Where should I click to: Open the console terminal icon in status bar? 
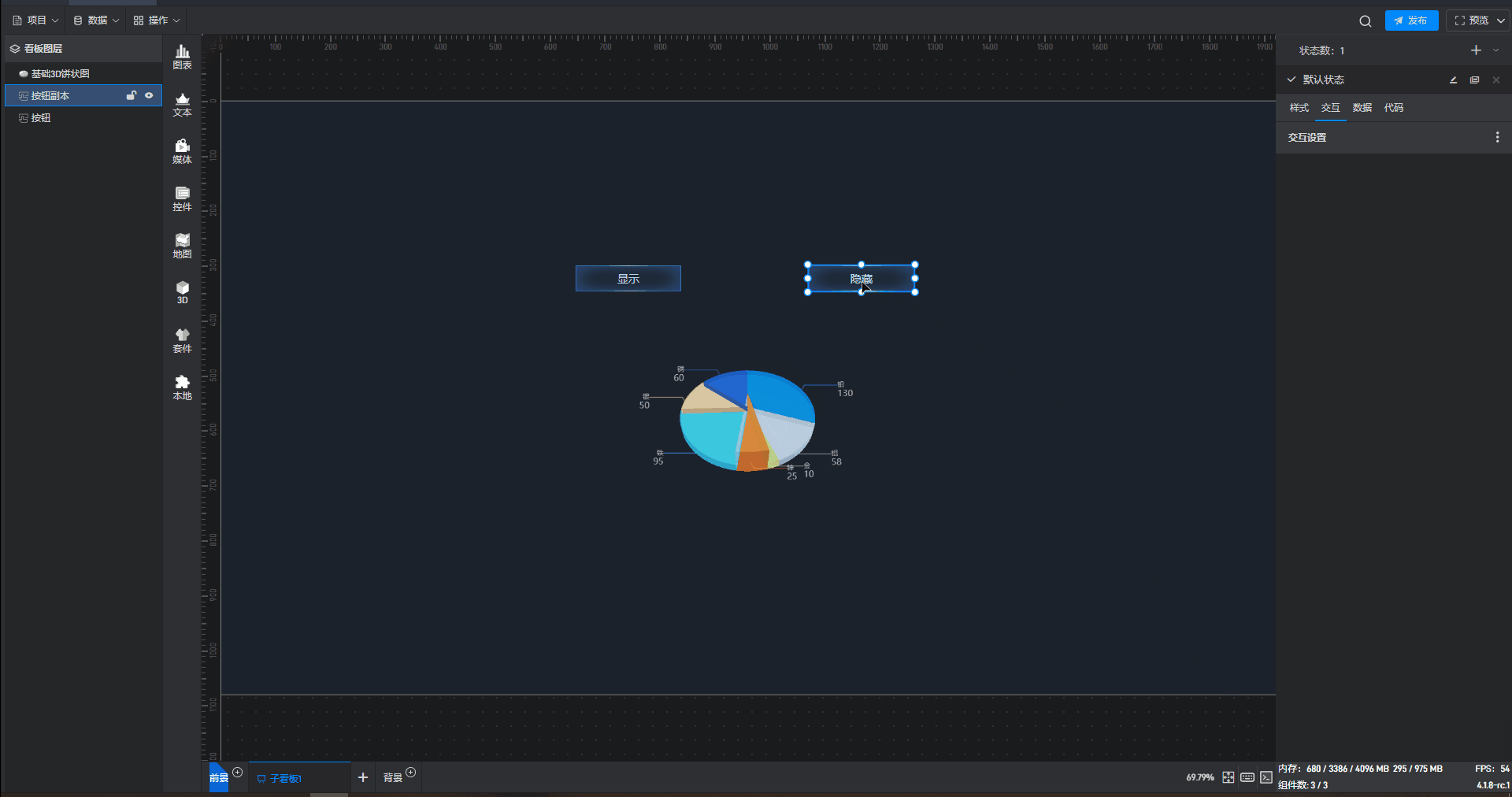coord(1266,777)
